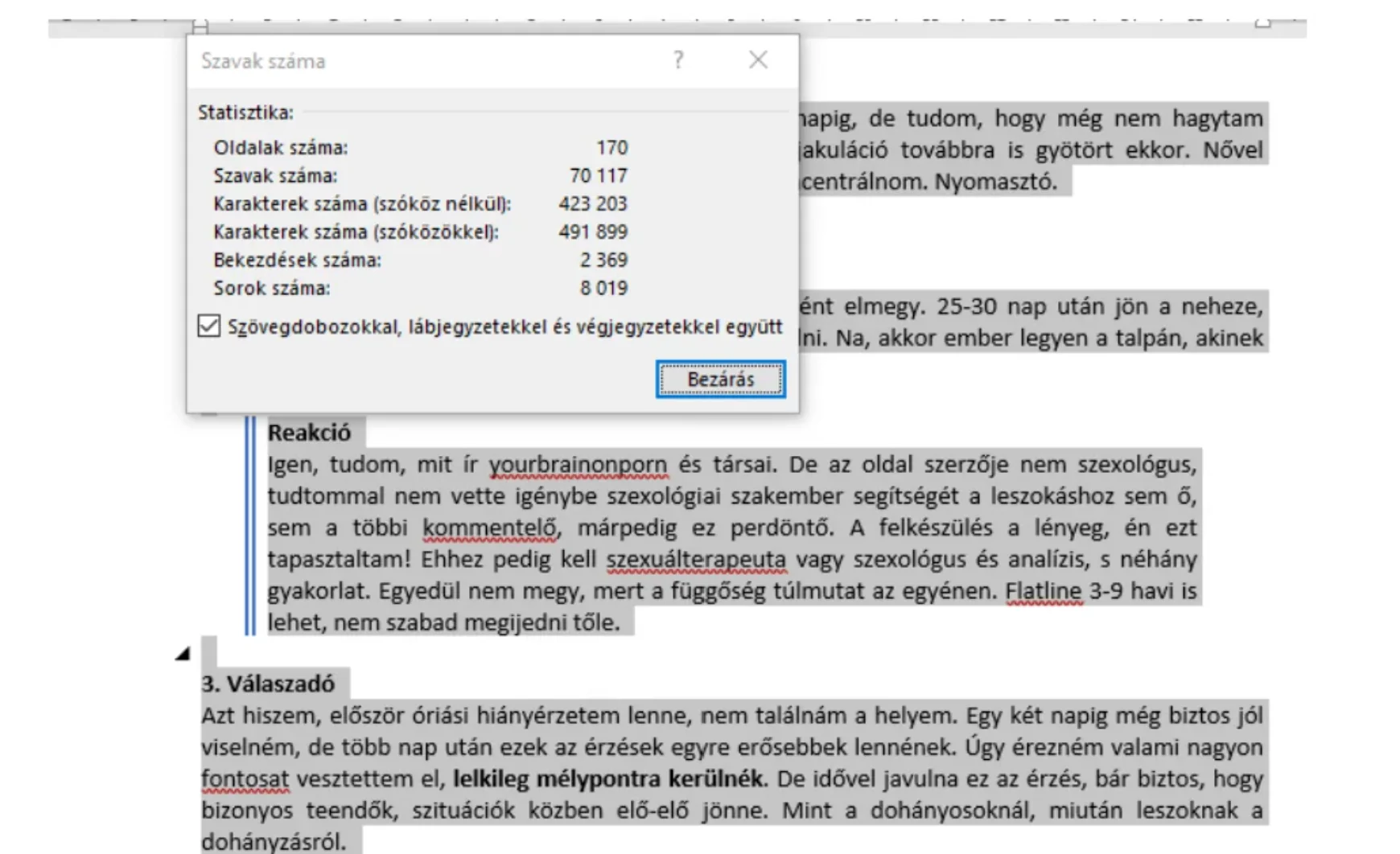Close the Szavak száma dialog with the X icon

click(756, 60)
